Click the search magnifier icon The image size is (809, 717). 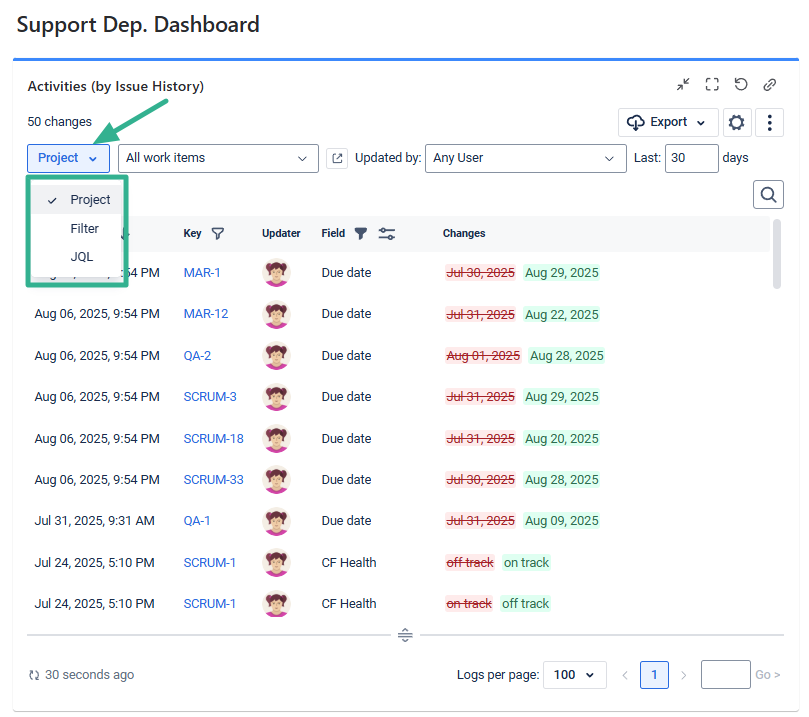(x=768, y=195)
